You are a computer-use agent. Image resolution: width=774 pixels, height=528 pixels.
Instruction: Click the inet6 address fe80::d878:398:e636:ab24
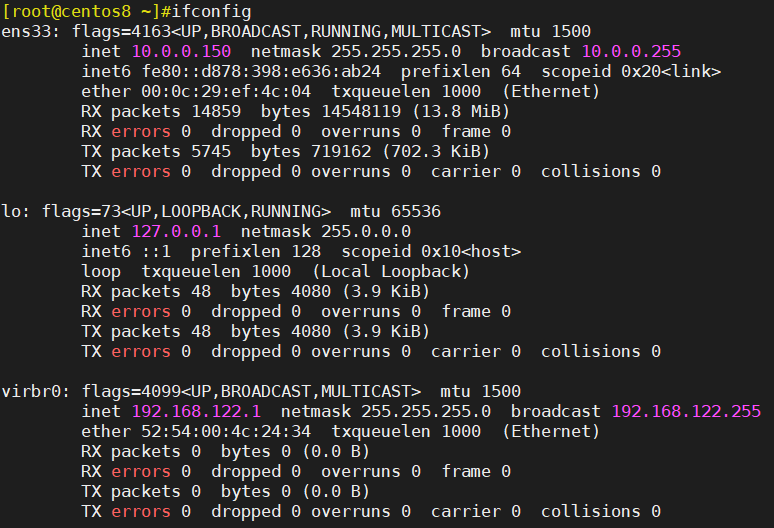261,72
